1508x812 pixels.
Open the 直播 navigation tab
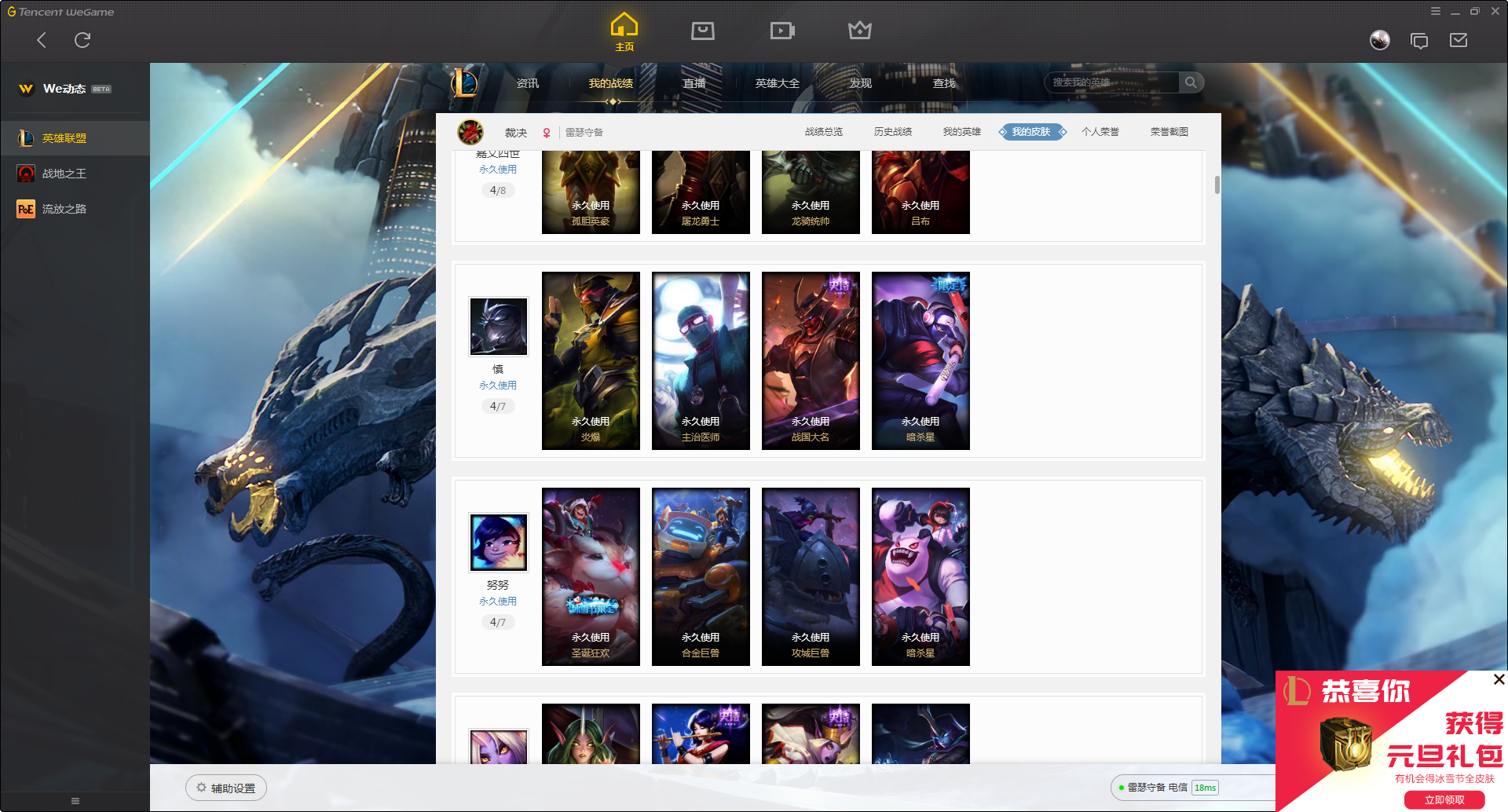point(694,83)
